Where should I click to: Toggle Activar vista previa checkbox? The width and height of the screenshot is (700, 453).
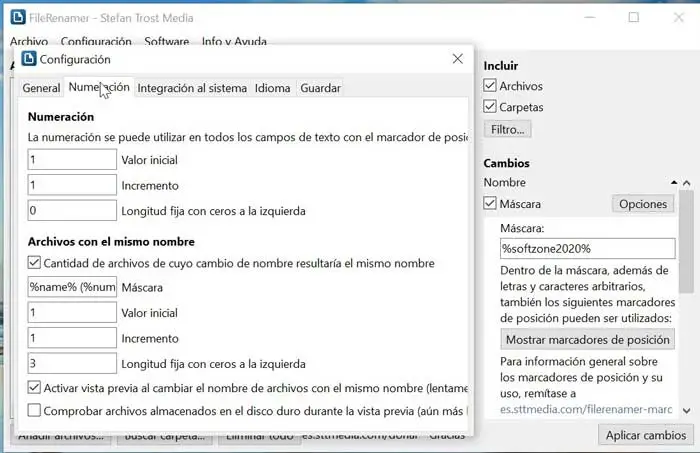pyautogui.click(x=34, y=387)
